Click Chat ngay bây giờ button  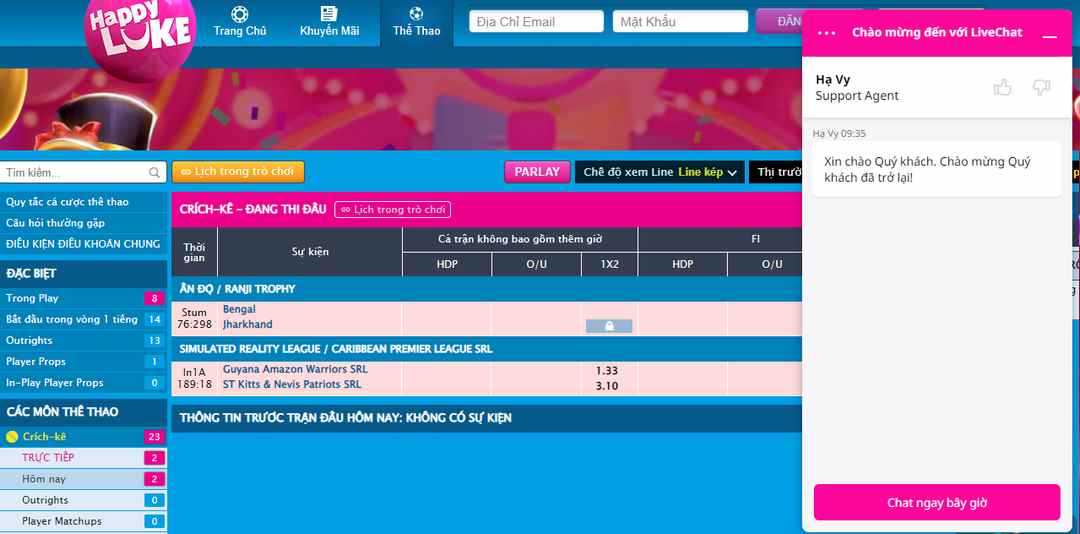[x=936, y=502]
